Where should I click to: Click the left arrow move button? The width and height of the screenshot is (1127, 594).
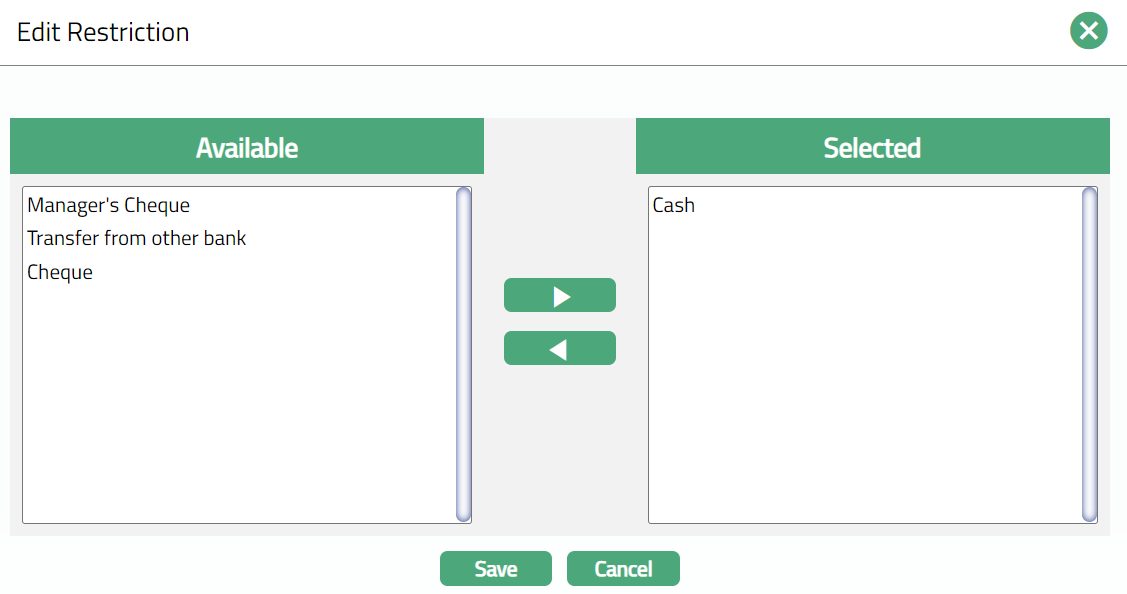point(560,348)
